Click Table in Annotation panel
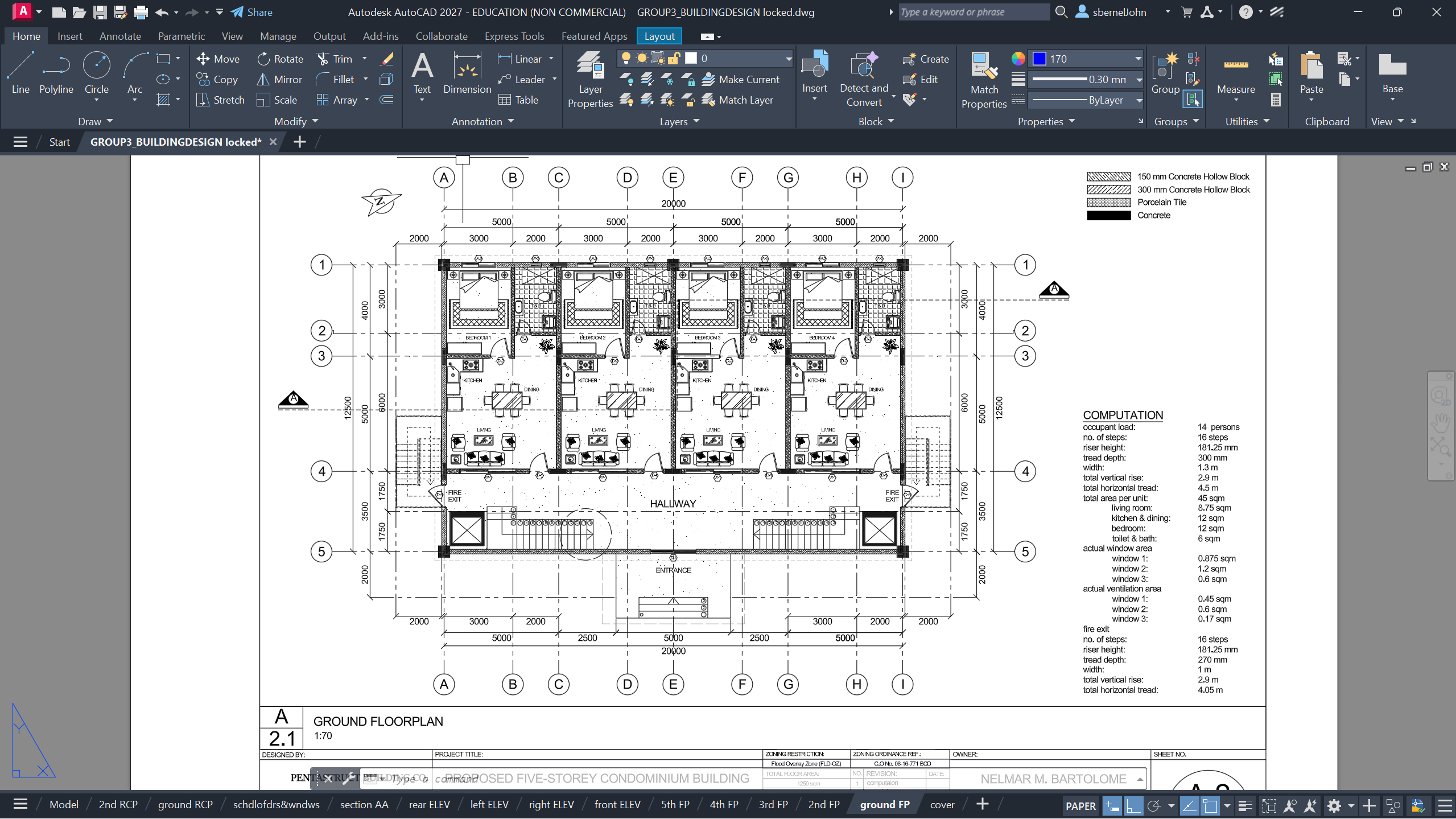 [518, 100]
